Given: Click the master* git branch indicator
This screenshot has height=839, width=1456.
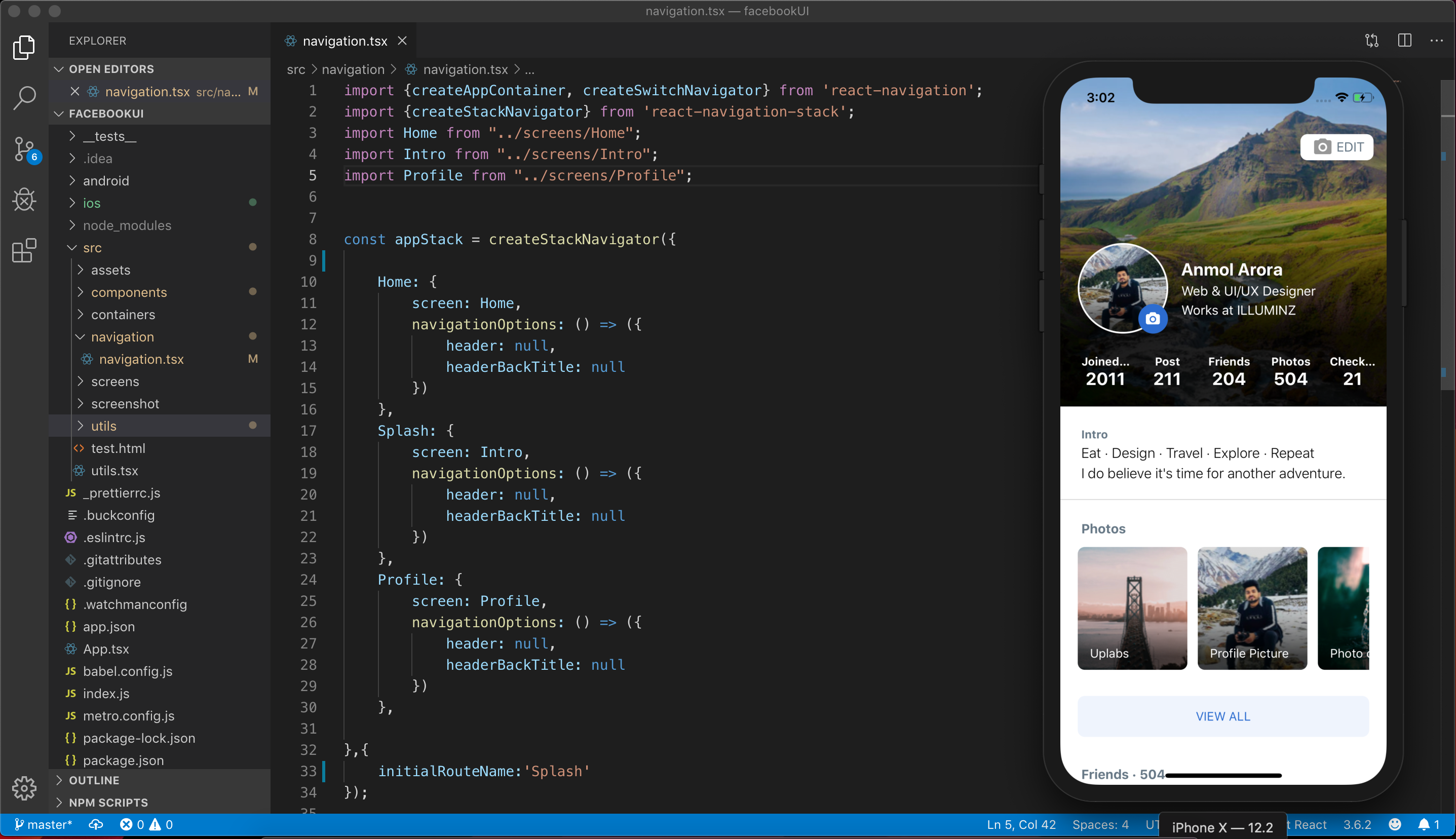Looking at the screenshot, I should [43, 825].
